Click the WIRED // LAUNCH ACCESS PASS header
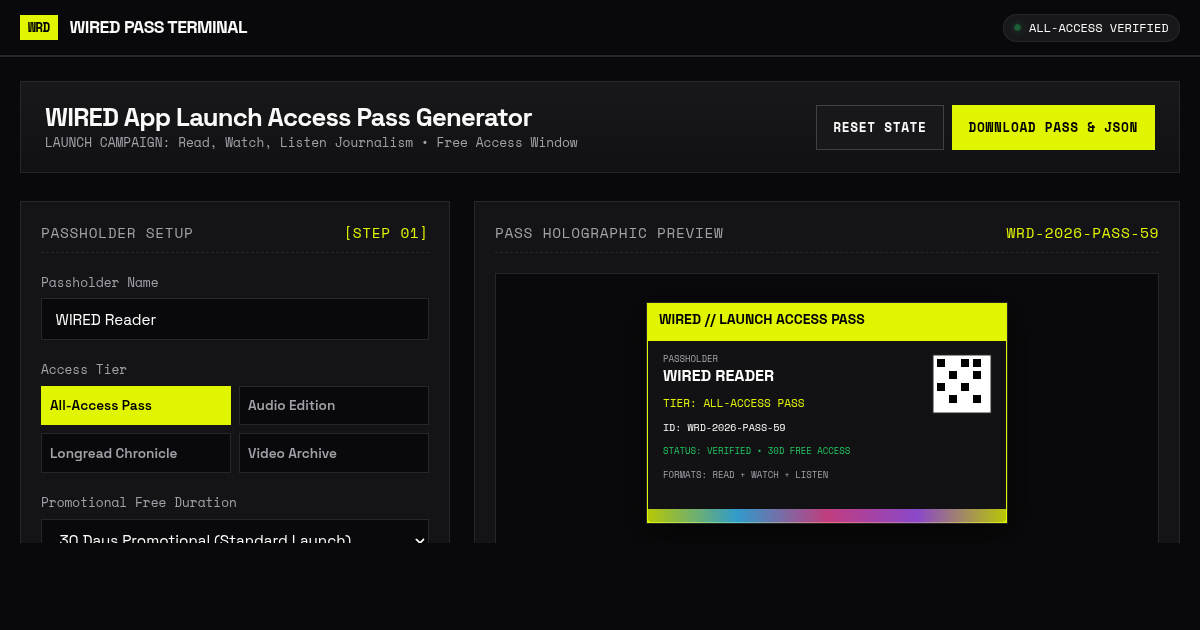 click(762, 320)
